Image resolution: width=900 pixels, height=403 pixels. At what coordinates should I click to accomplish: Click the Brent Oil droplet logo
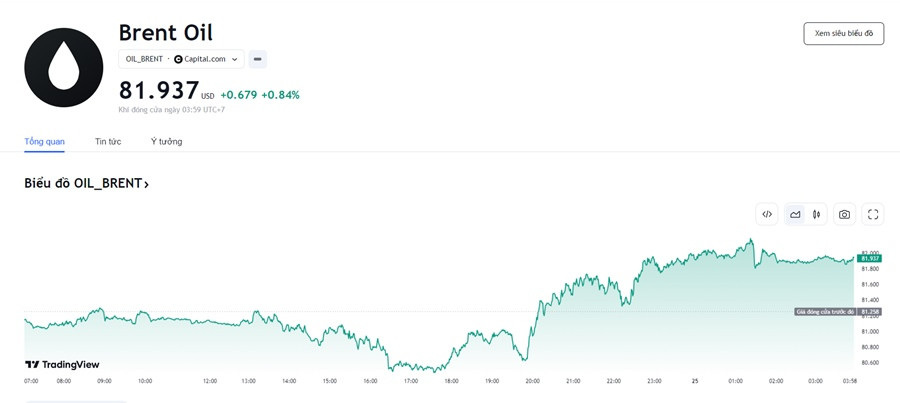tap(64, 67)
